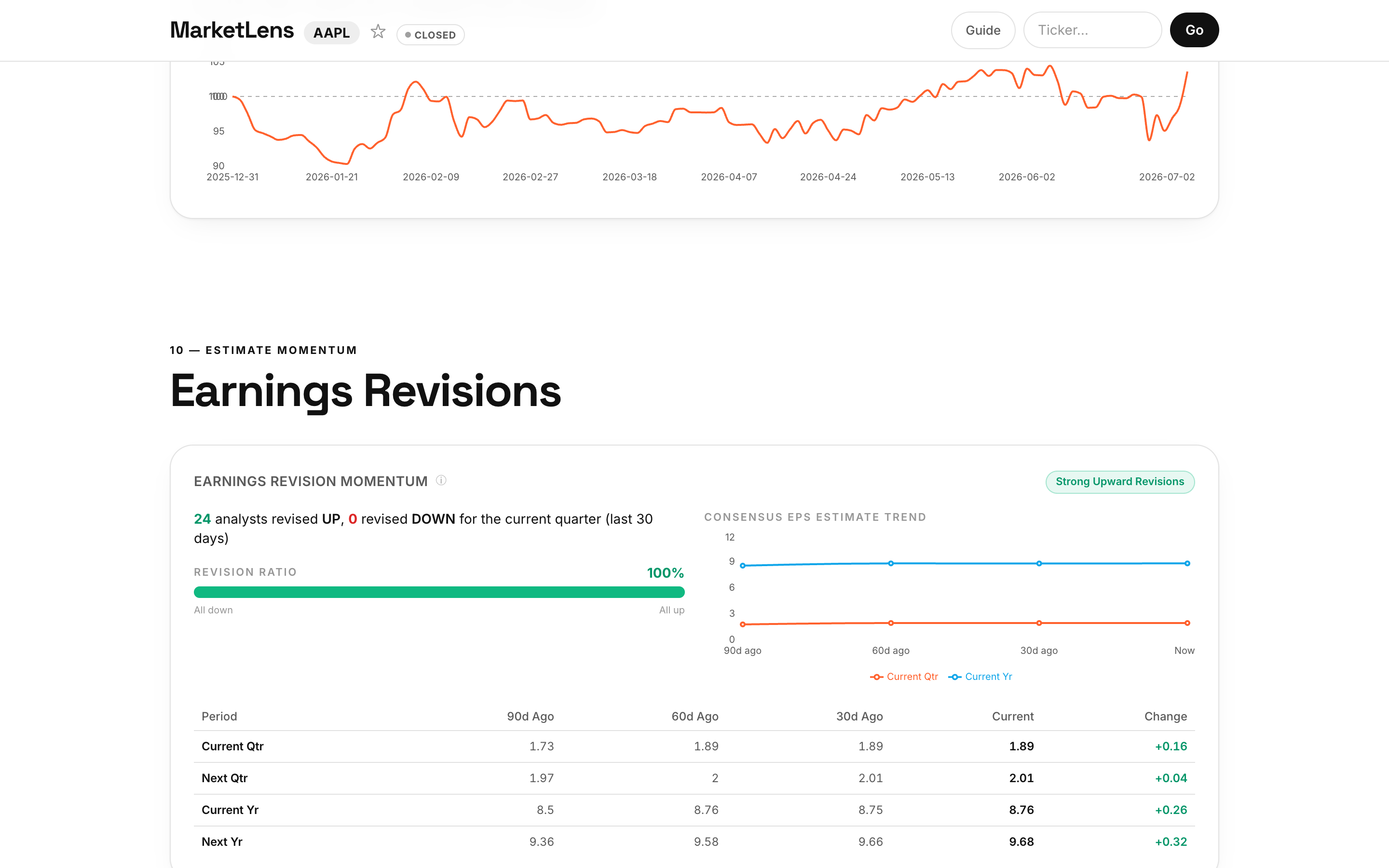Click the 9.68 current value for Next Yr
The height and width of the screenshot is (868, 1389).
point(1021,841)
